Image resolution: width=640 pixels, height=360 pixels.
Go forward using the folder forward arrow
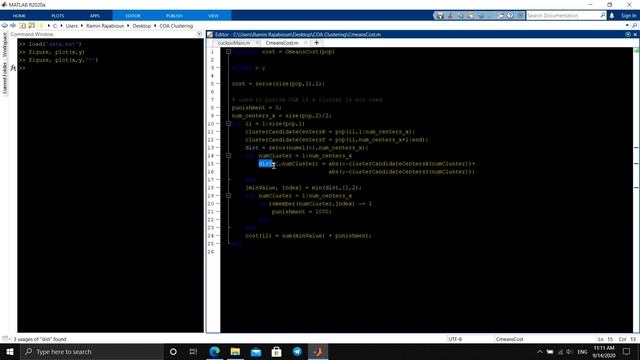point(13,26)
